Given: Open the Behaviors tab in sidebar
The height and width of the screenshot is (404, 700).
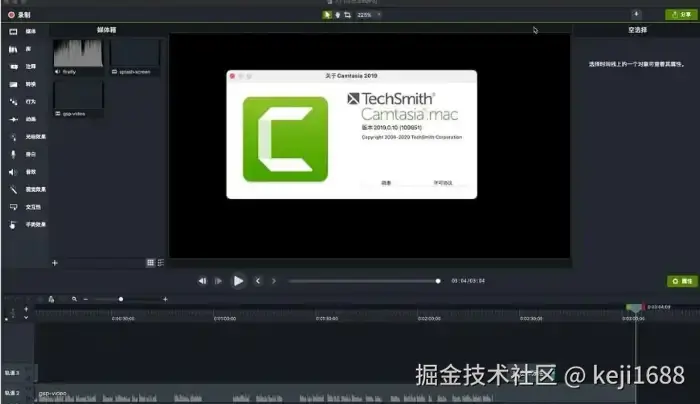Looking at the screenshot, I should pyautogui.click(x=22, y=102).
